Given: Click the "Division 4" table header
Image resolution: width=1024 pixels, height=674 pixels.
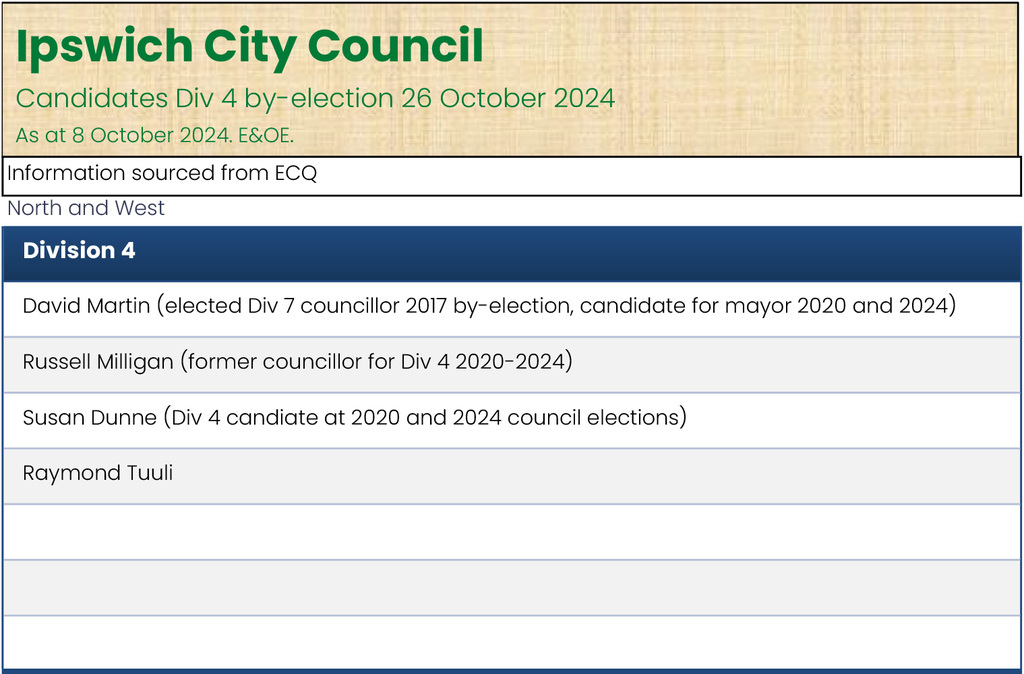Looking at the screenshot, I should [79, 251].
